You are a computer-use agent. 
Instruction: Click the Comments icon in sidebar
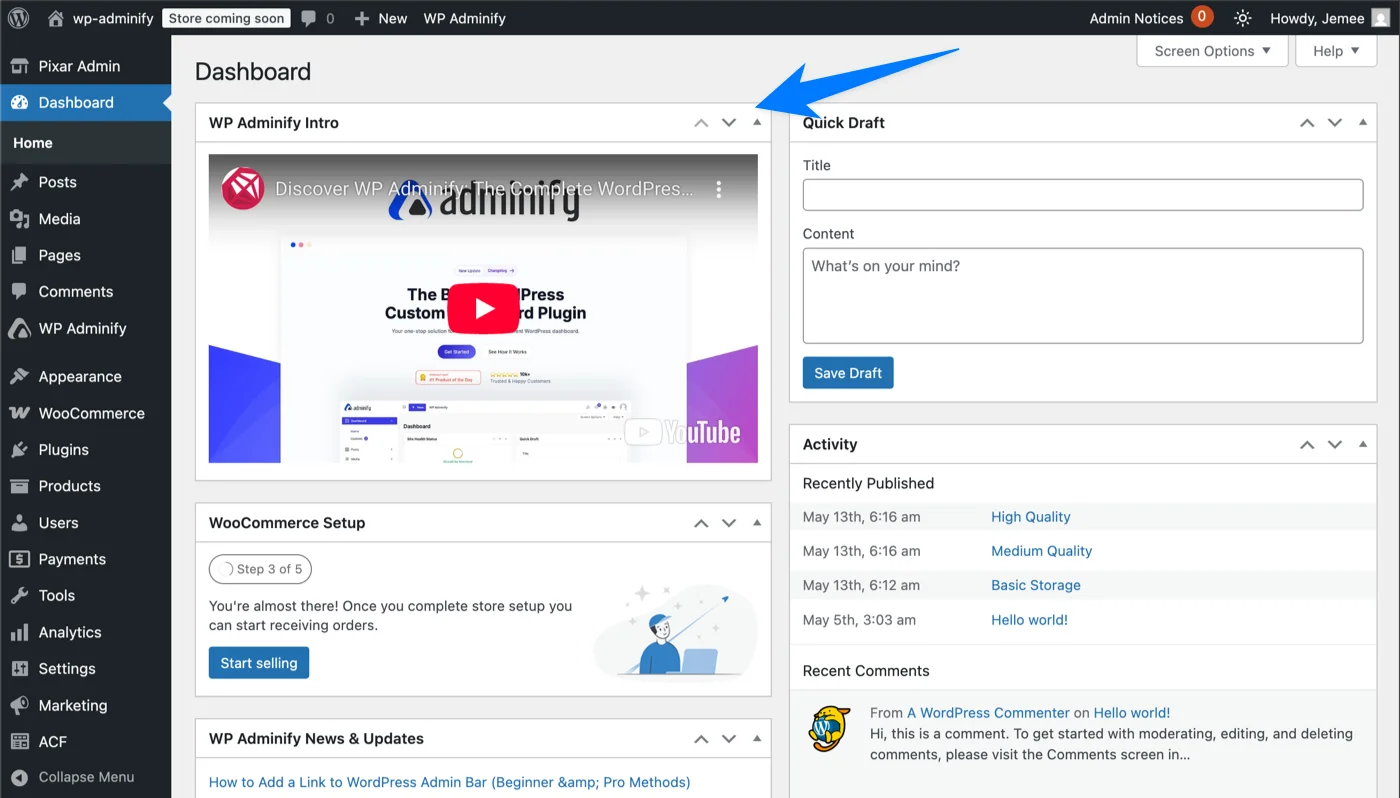[19, 292]
